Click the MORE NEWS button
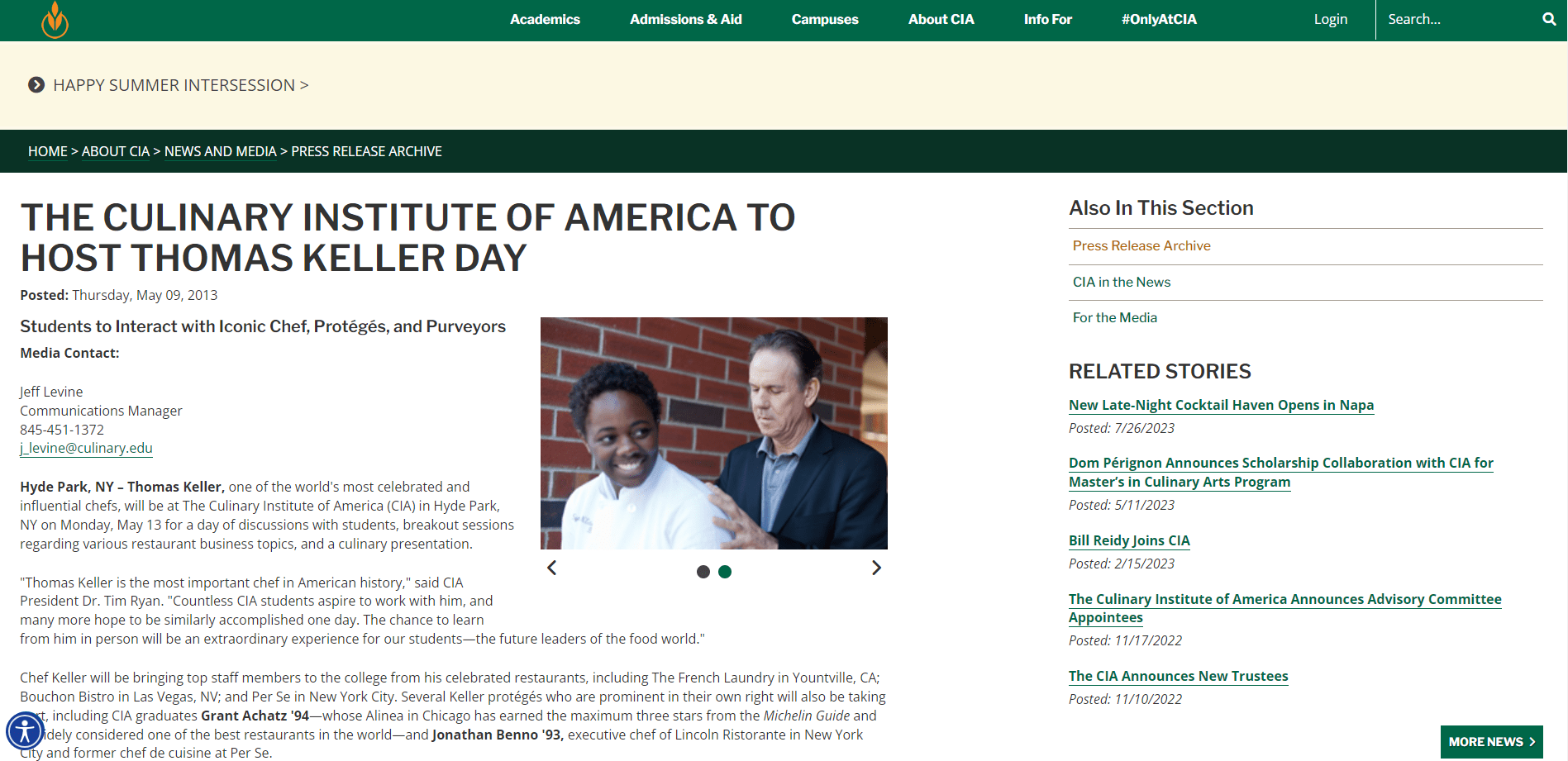The image size is (1568, 761). click(1491, 742)
